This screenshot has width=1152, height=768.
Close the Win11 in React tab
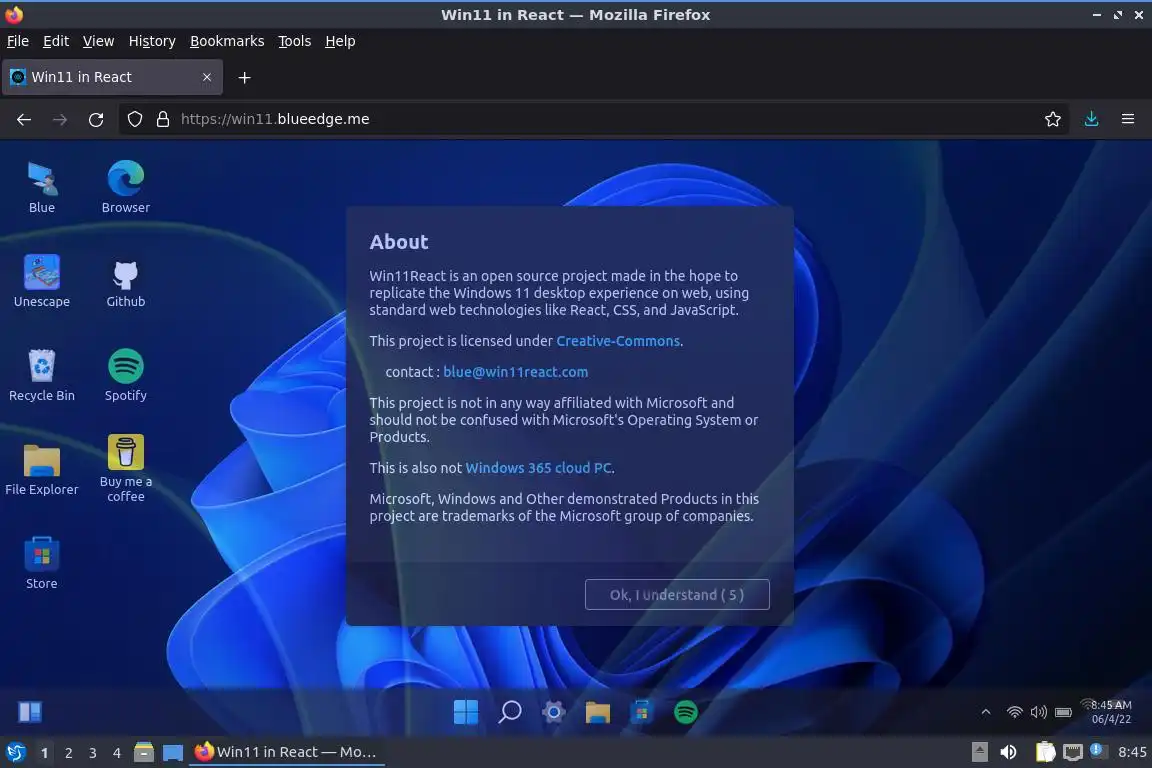206,77
